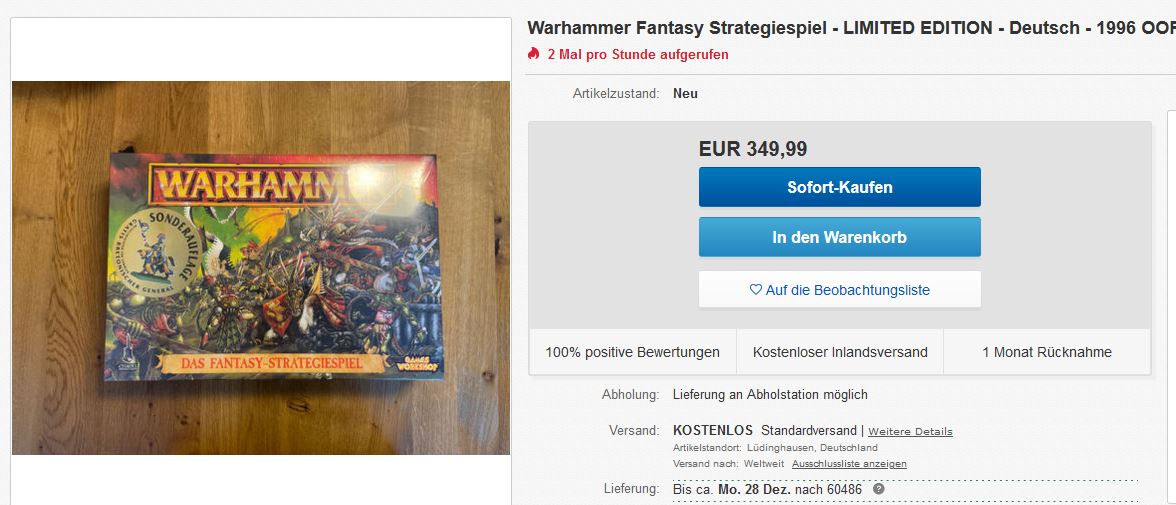Click the 1 Monat Rücknahme cell
This screenshot has width=1176, height=505.
(1047, 352)
